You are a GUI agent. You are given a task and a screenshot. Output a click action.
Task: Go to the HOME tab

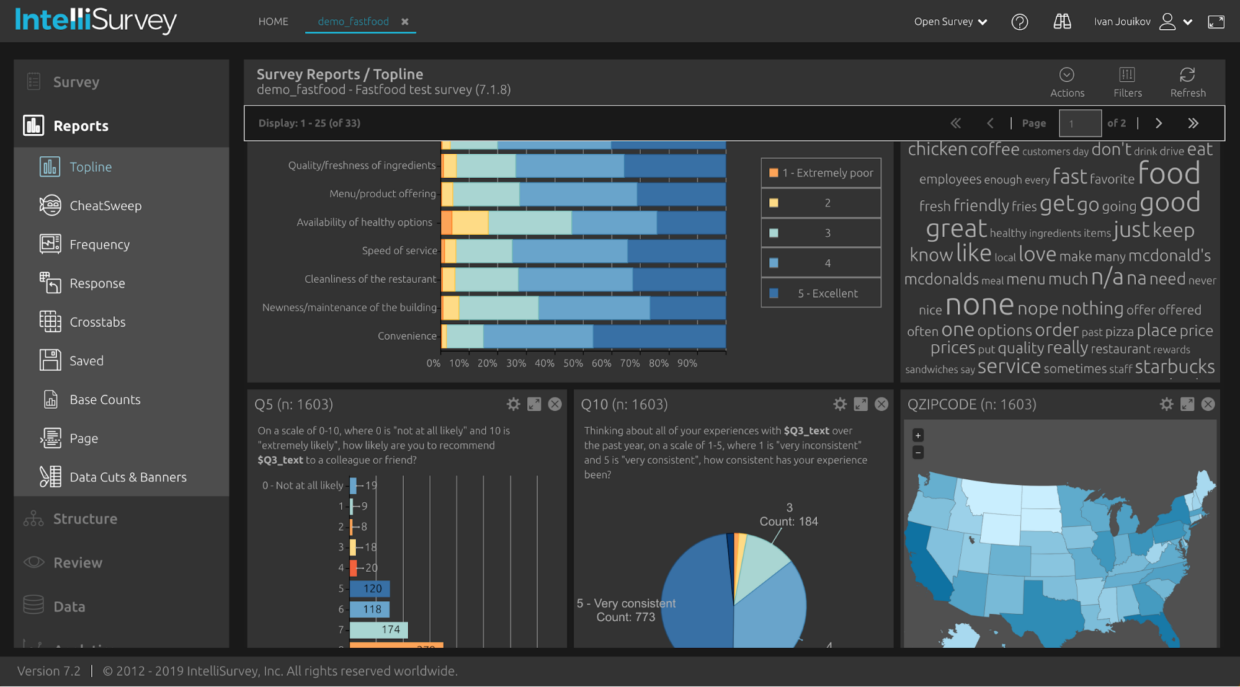[273, 22]
